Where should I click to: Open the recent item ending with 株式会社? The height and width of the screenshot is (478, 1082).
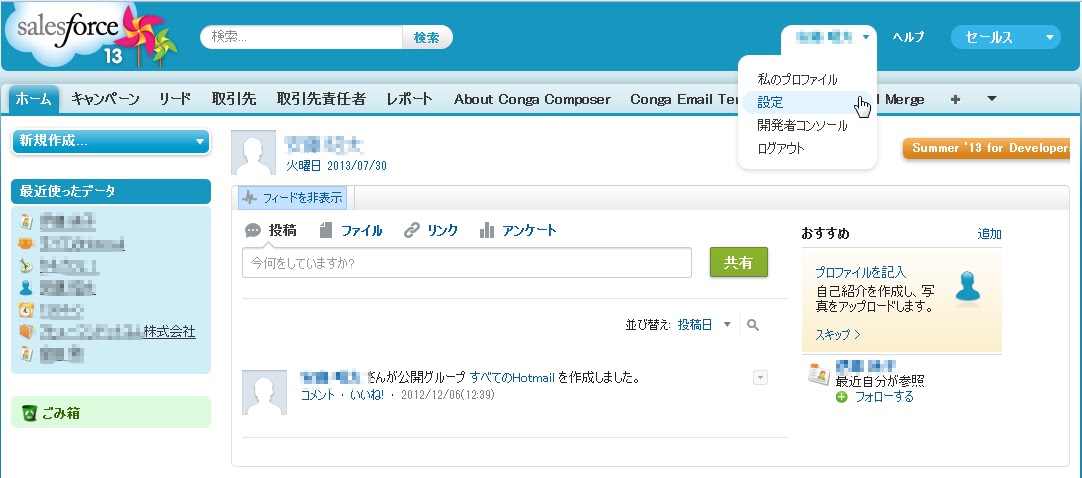[117, 332]
